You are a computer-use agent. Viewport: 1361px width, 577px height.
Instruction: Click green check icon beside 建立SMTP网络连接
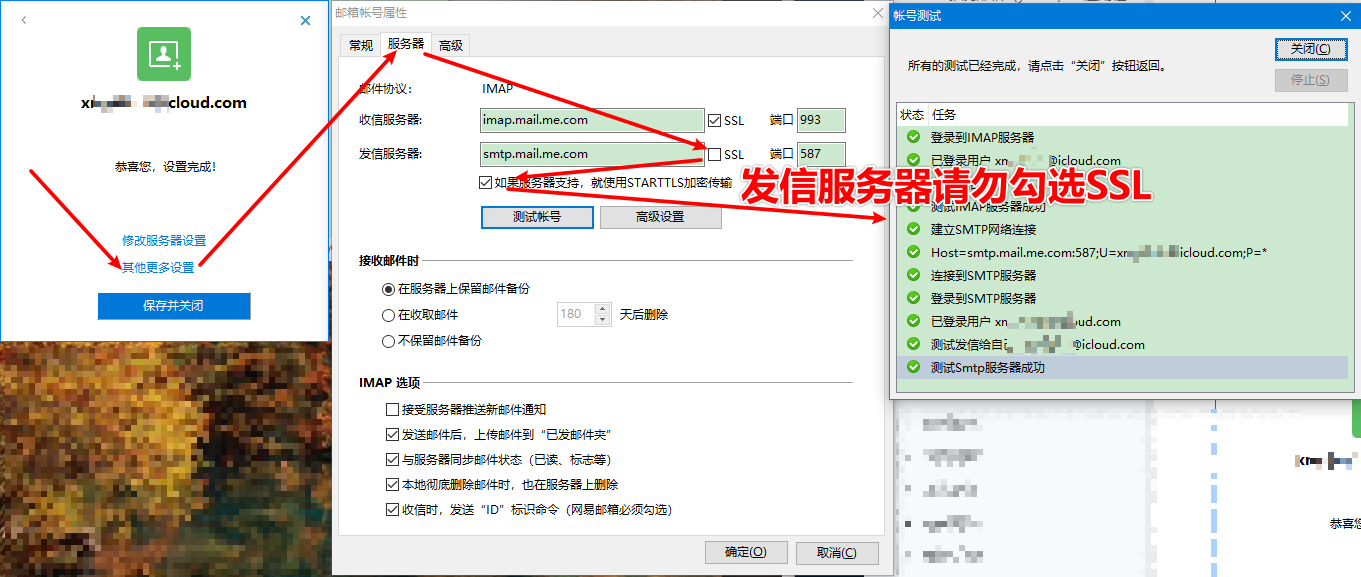click(x=912, y=229)
